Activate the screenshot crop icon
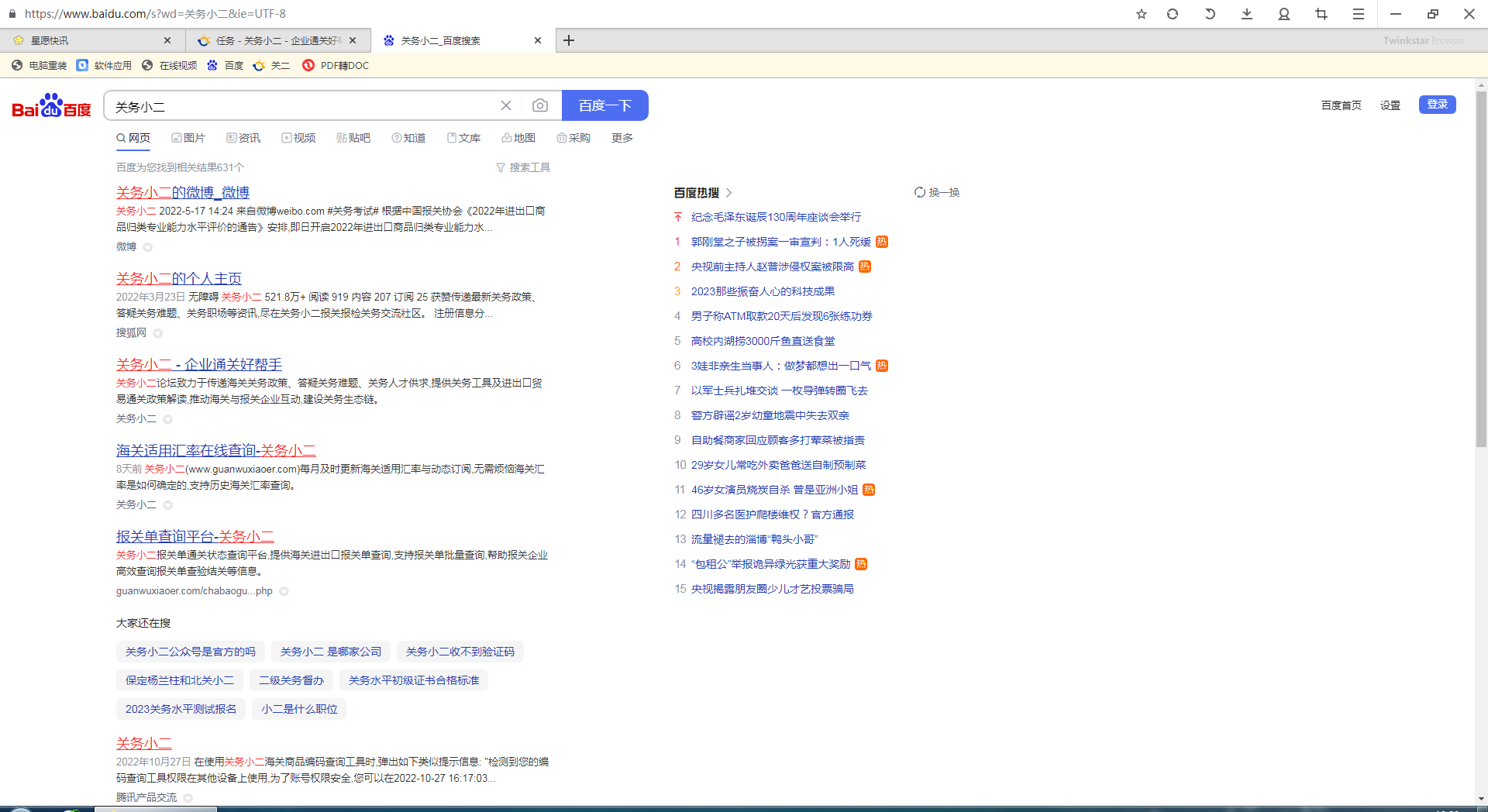The height and width of the screenshot is (812, 1488). [x=1321, y=14]
